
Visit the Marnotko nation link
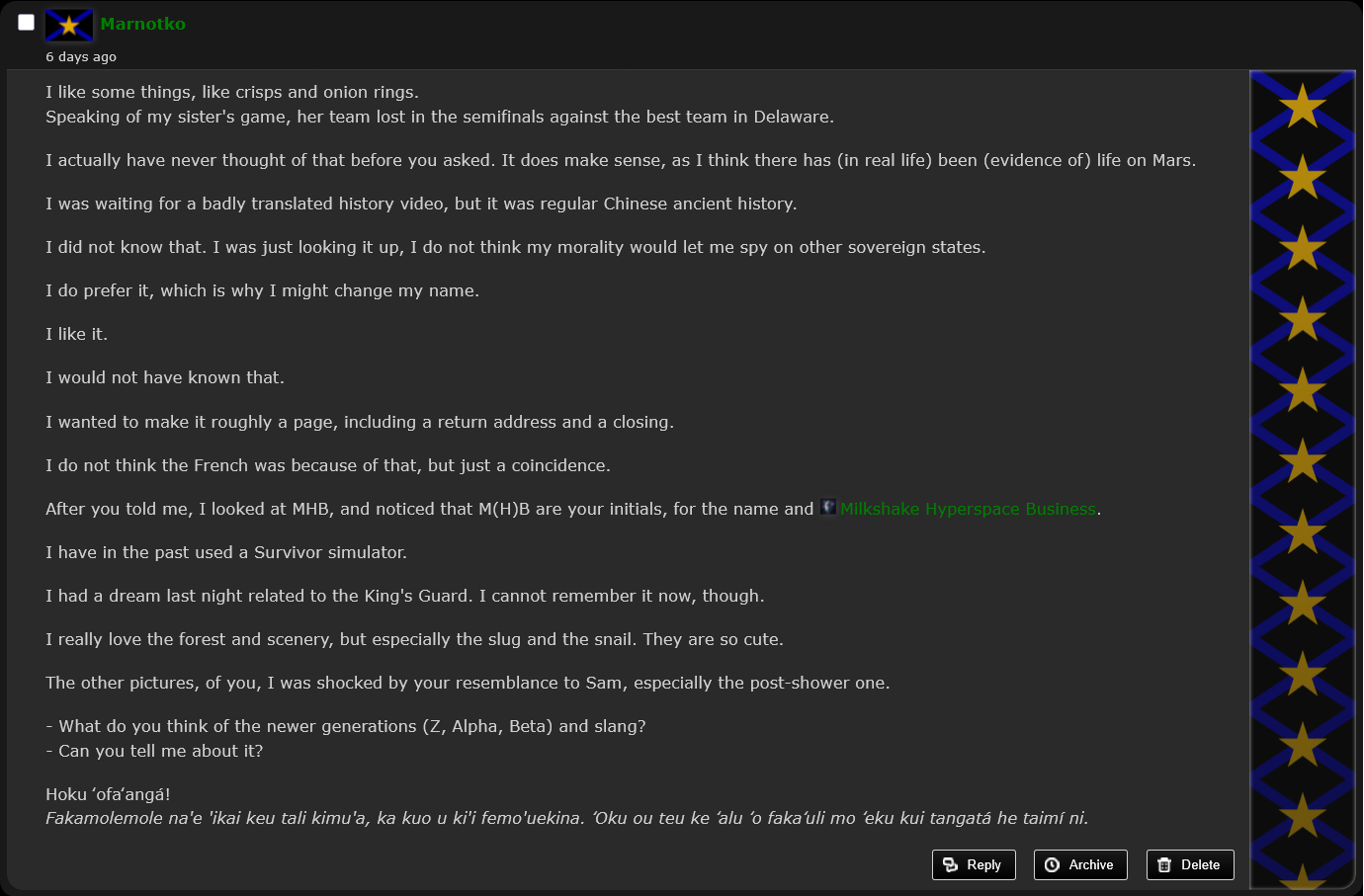coord(142,24)
